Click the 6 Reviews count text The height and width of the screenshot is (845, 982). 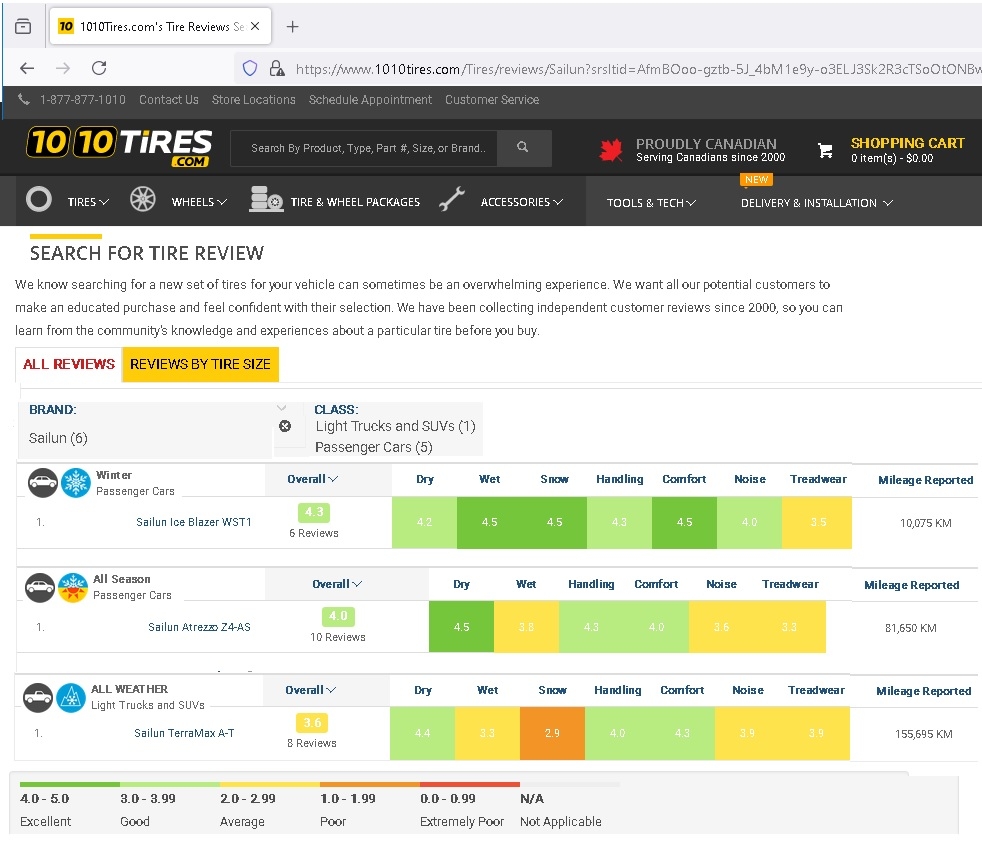point(314,533)
